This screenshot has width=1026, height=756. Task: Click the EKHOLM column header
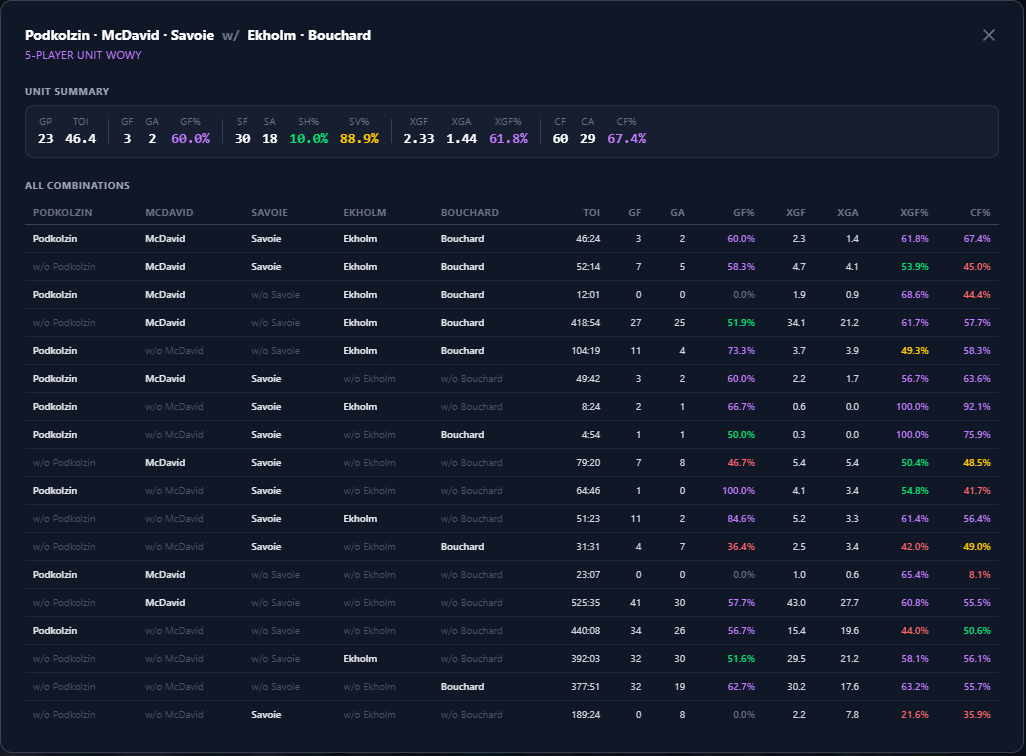(365, 213)
